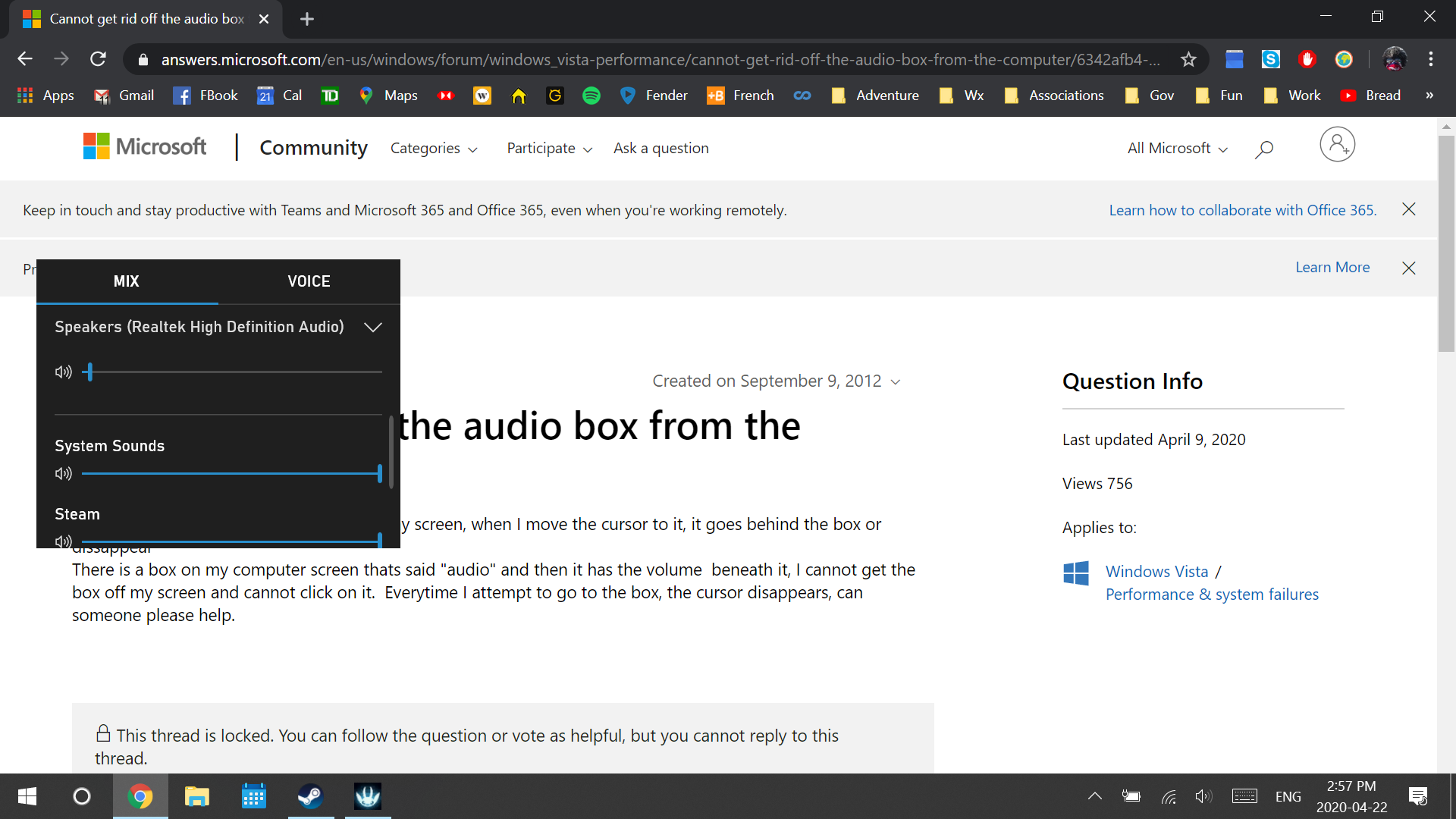Image resolution: width=1456 pixels, height=819 pixels.
Task: Reload the page
Action: pos(98,59)
